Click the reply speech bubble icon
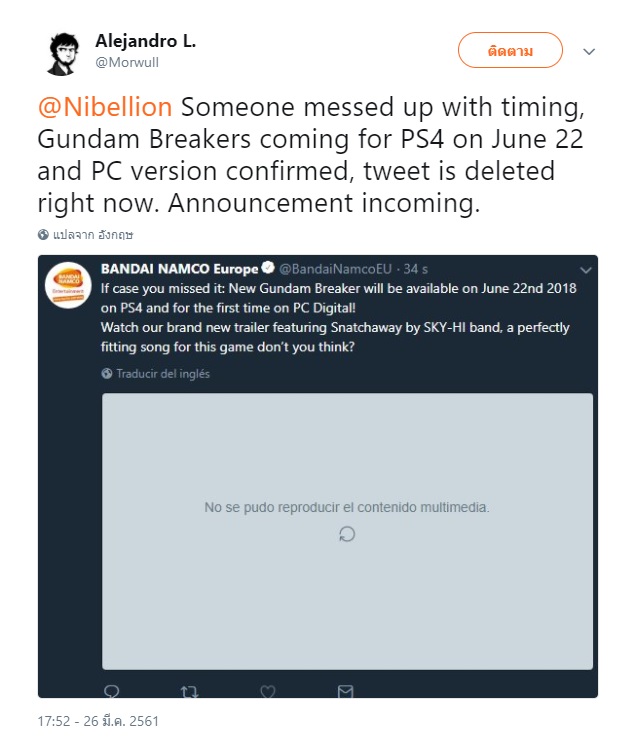Screen dimensions: 635x742 tap(112, 691)
